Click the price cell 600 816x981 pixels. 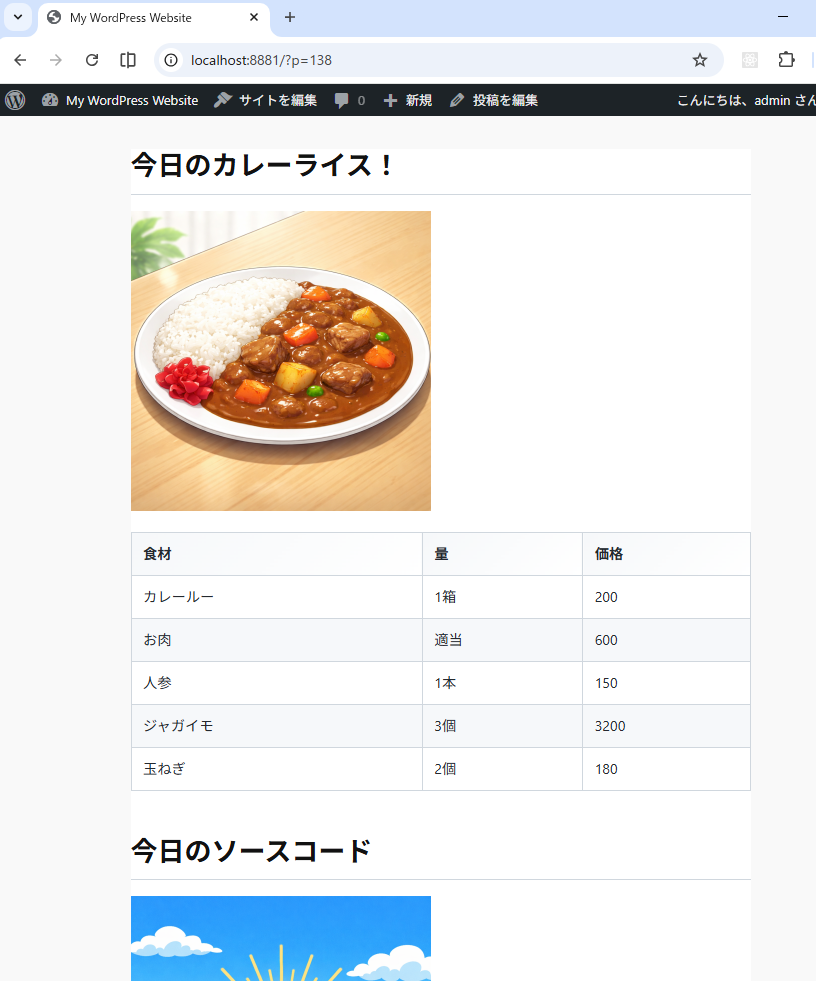tap(666, 640)
